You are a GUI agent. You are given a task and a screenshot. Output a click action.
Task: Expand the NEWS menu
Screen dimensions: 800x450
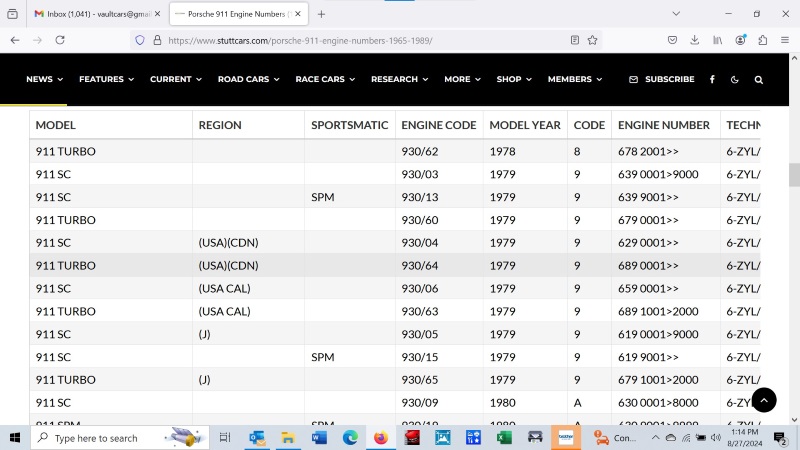[44, 80]
